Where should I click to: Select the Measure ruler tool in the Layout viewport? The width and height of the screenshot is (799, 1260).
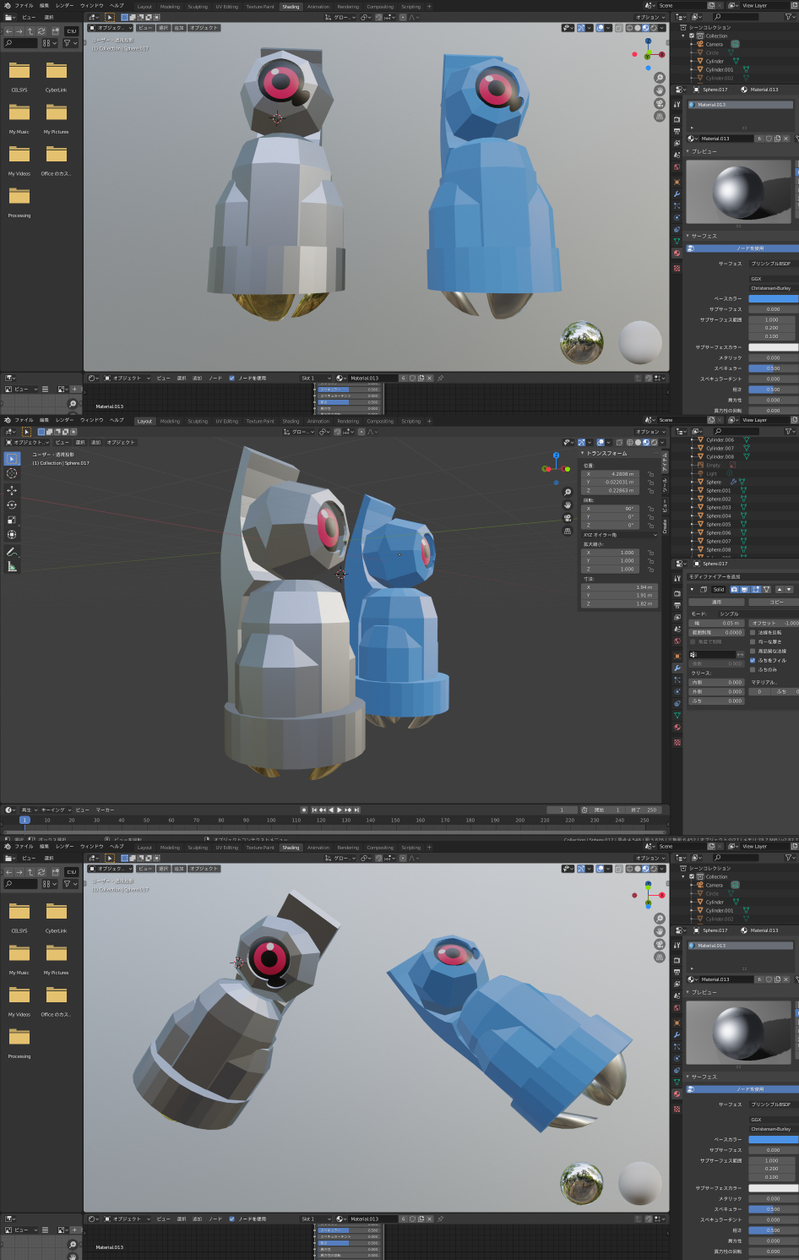point(12,567)
